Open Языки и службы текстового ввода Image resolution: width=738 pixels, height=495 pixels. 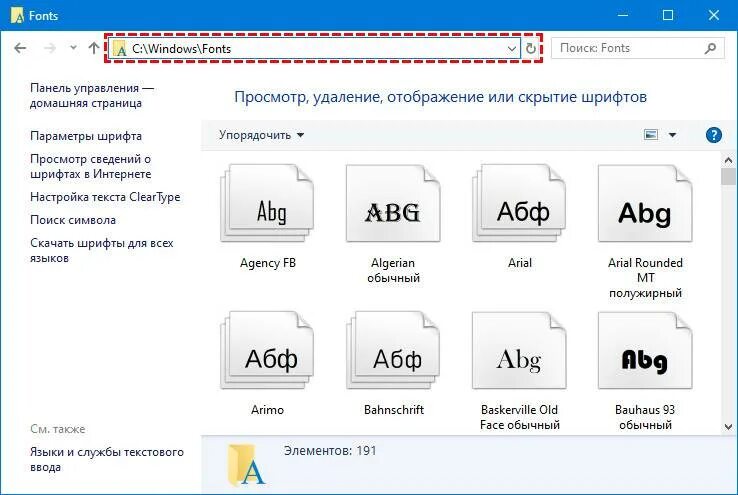click(106, 460)
